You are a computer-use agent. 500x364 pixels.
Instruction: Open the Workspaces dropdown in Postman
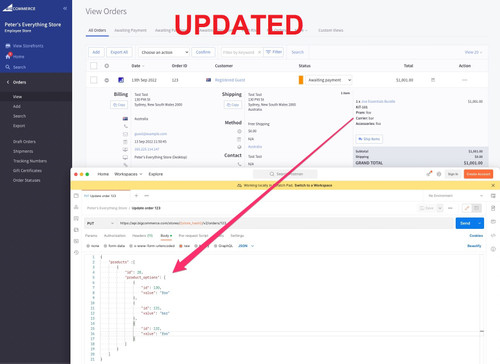point(128,174)
